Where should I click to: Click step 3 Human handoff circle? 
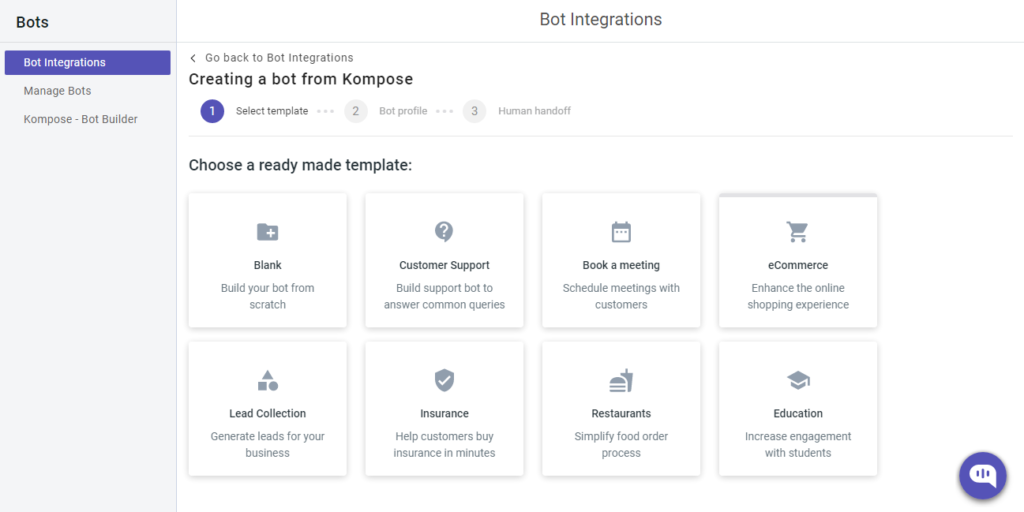point(475,111)
